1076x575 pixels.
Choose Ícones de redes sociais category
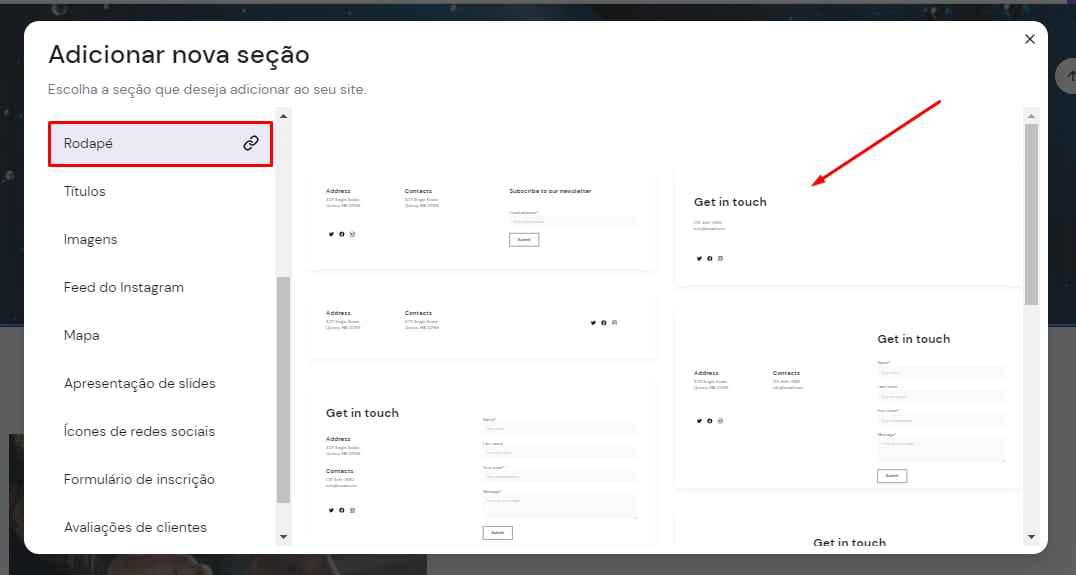pyautogui.click(x=139, y=431)
